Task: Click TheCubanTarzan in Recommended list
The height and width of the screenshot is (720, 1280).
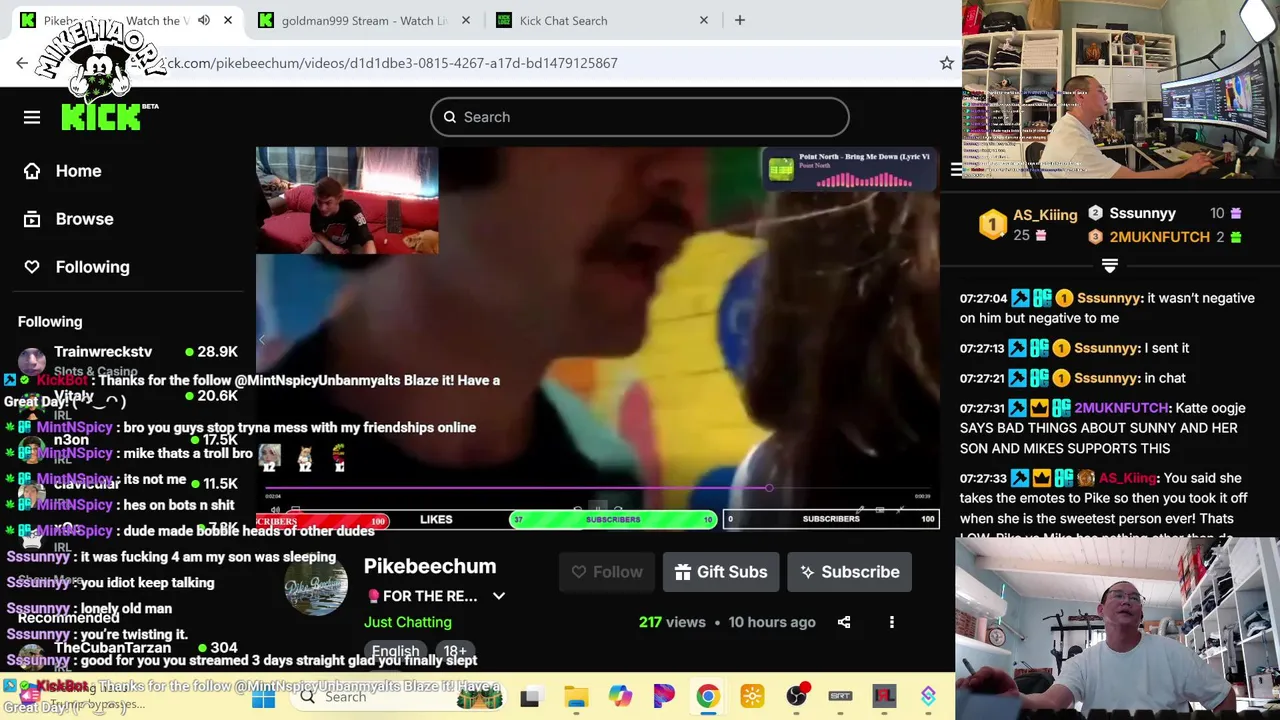Action: (112, 648)
